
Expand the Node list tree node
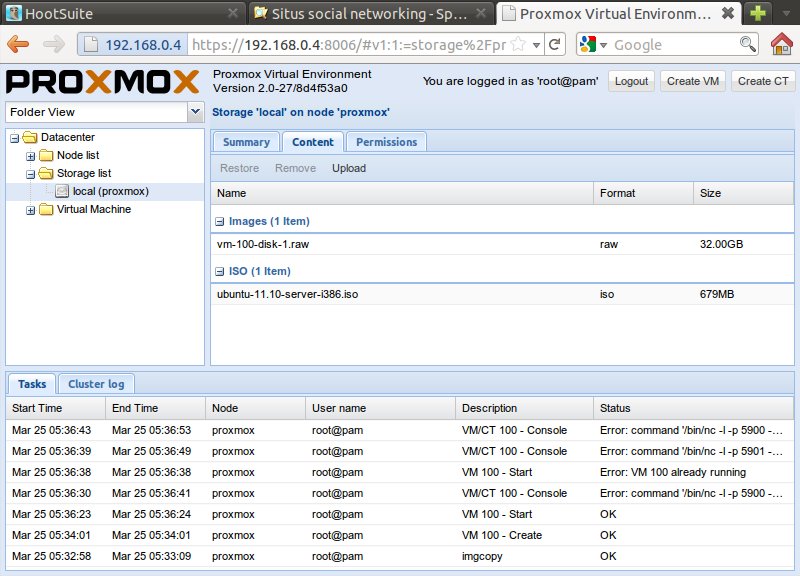pyautogui.click(x=30, y=156)
